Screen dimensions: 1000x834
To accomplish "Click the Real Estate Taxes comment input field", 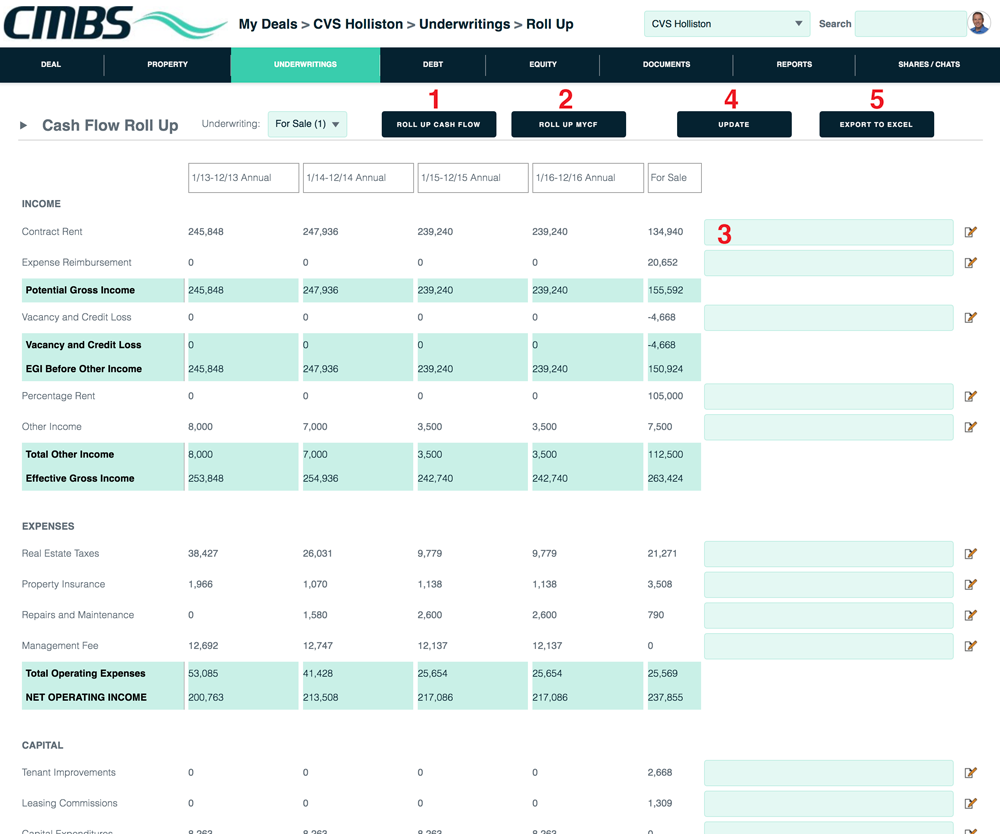I will click(x=828, y=554).
